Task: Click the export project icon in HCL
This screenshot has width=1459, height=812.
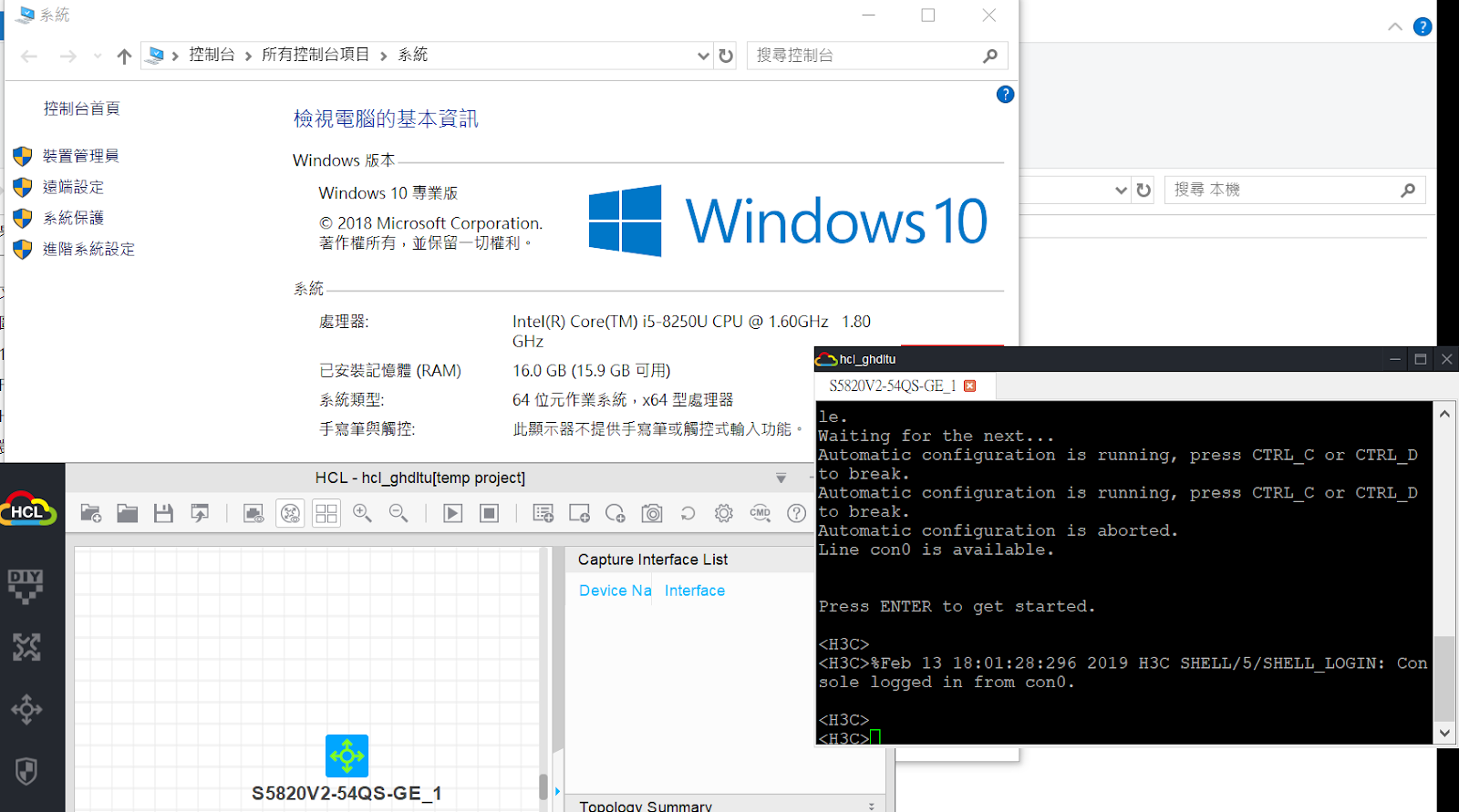Action: click(x=200, y=513)
